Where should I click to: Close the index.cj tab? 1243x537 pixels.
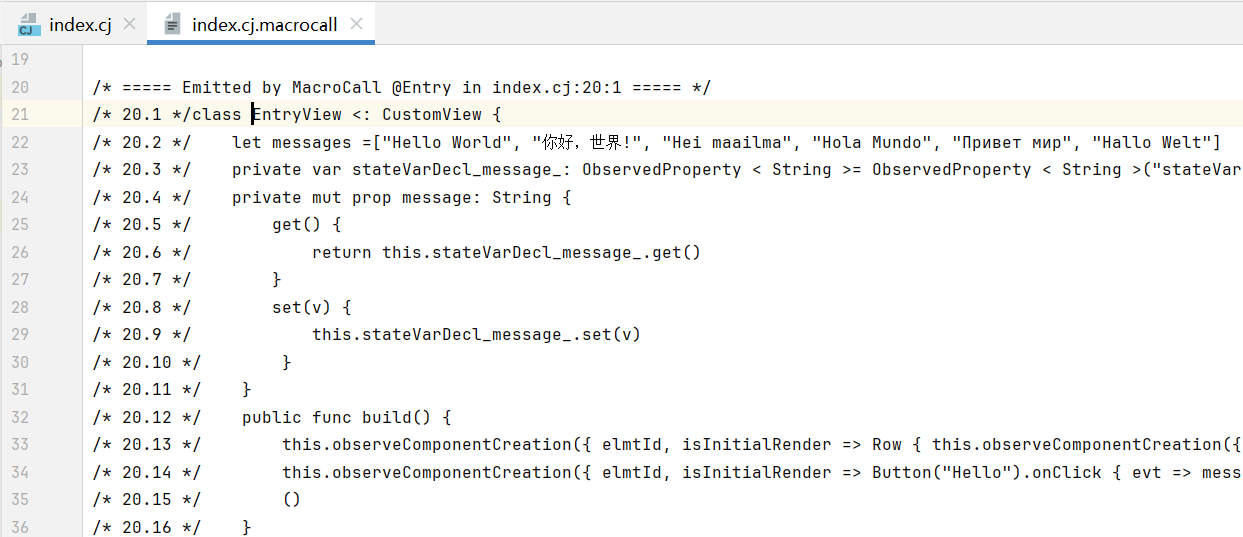coord(129,24)
